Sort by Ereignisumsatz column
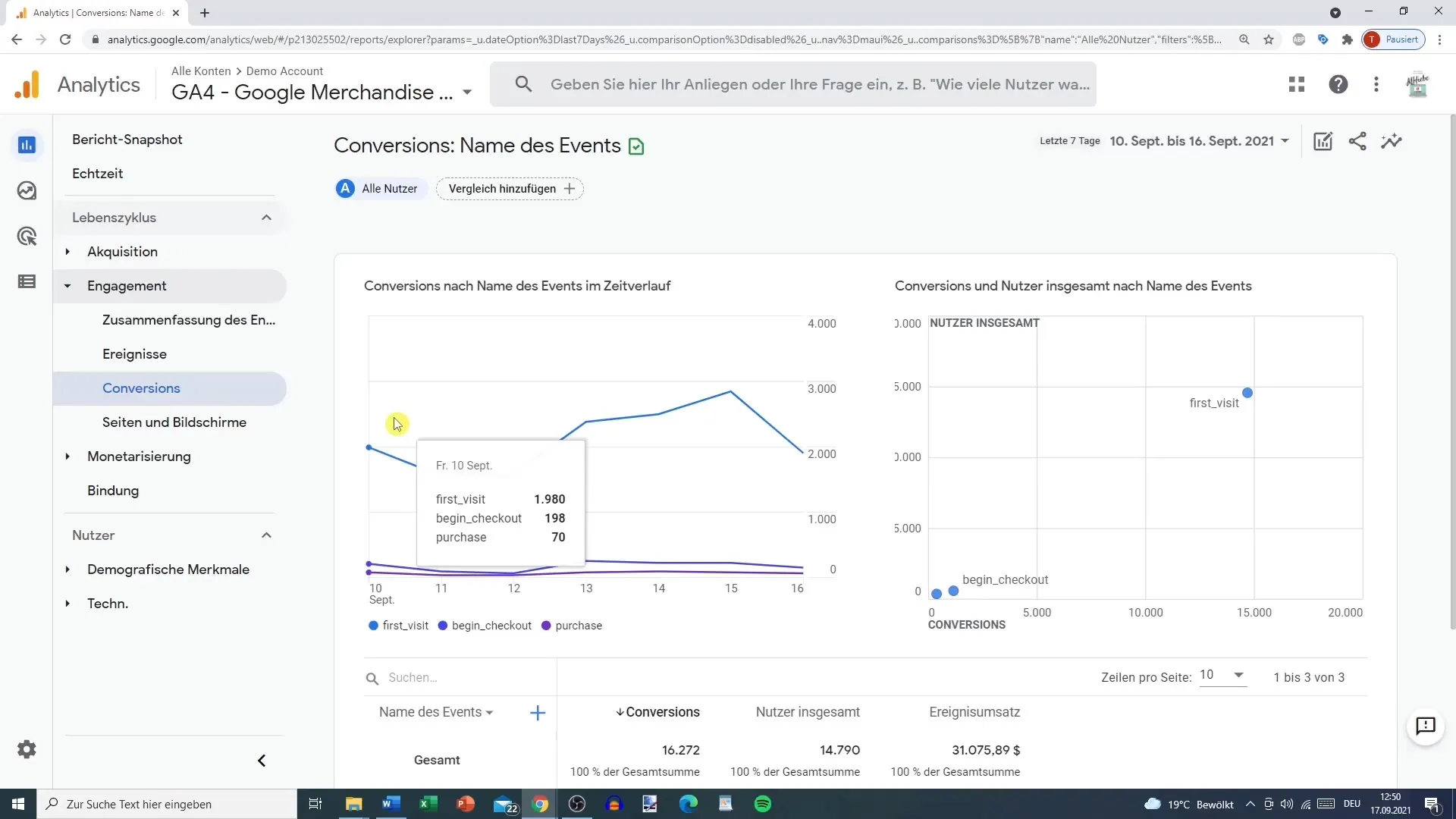Image resolution: width=1456 pixels, height=819 pixels. click(x=974, y=712)
